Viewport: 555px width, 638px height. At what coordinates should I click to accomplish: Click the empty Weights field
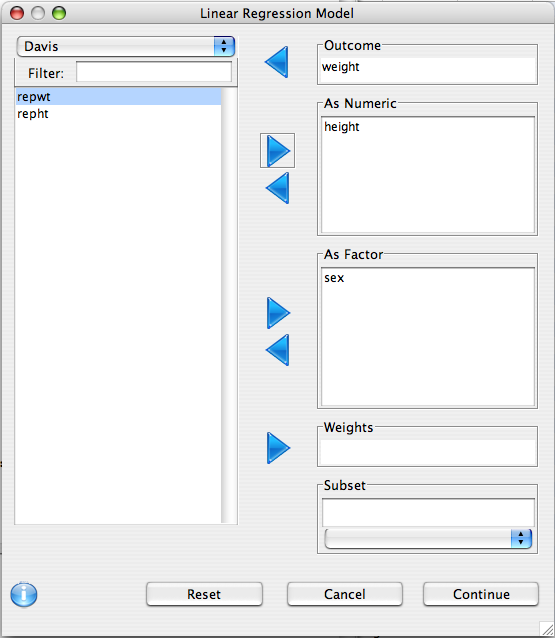pyautogui.click(x=427, y=452)
